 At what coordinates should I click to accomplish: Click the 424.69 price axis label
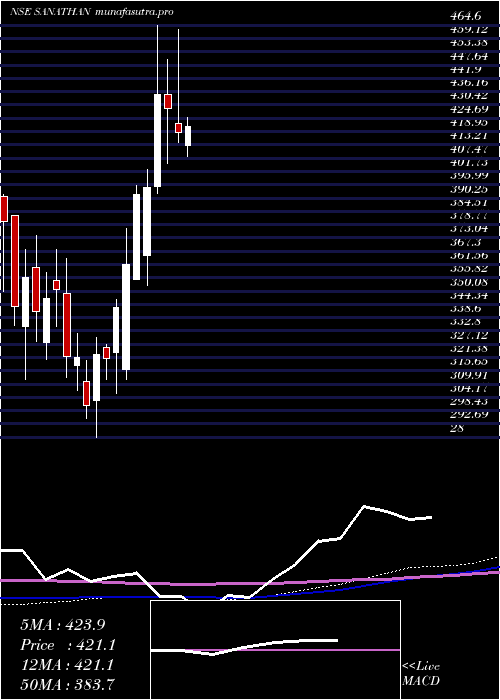coord(469,109)
